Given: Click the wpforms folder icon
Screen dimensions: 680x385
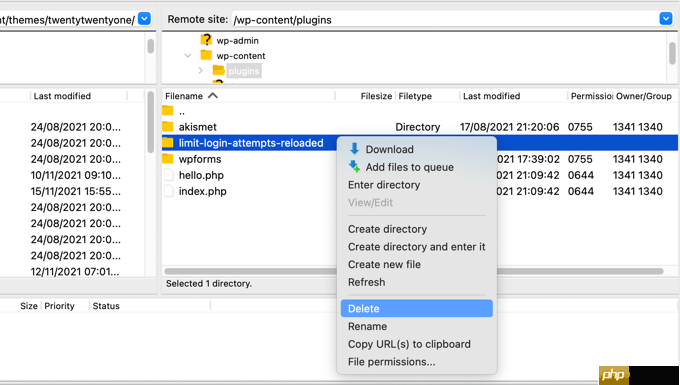Looking at the screenshot, I should (168, 158).
